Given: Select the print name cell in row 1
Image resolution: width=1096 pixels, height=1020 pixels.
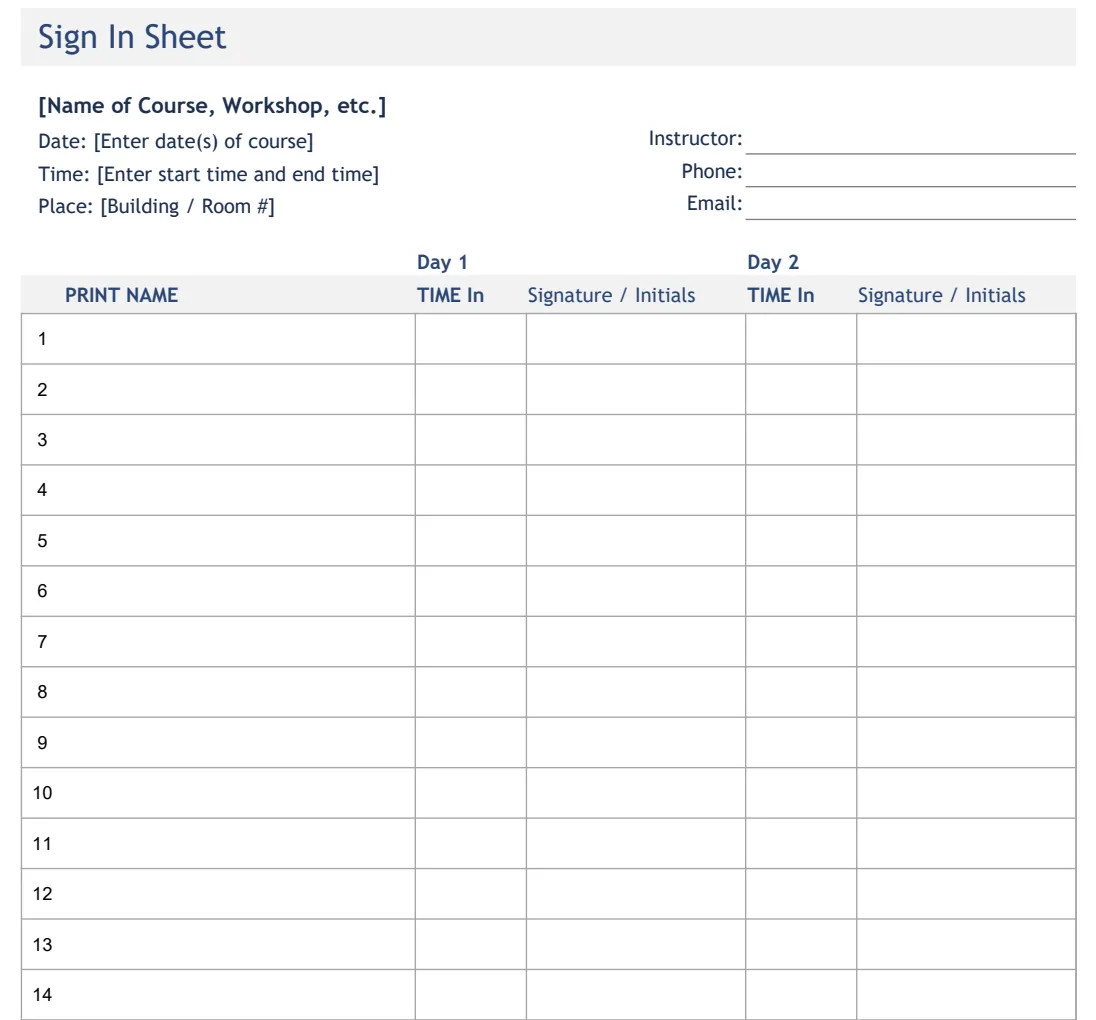Looking at the screenshot, I should point(218,339).
